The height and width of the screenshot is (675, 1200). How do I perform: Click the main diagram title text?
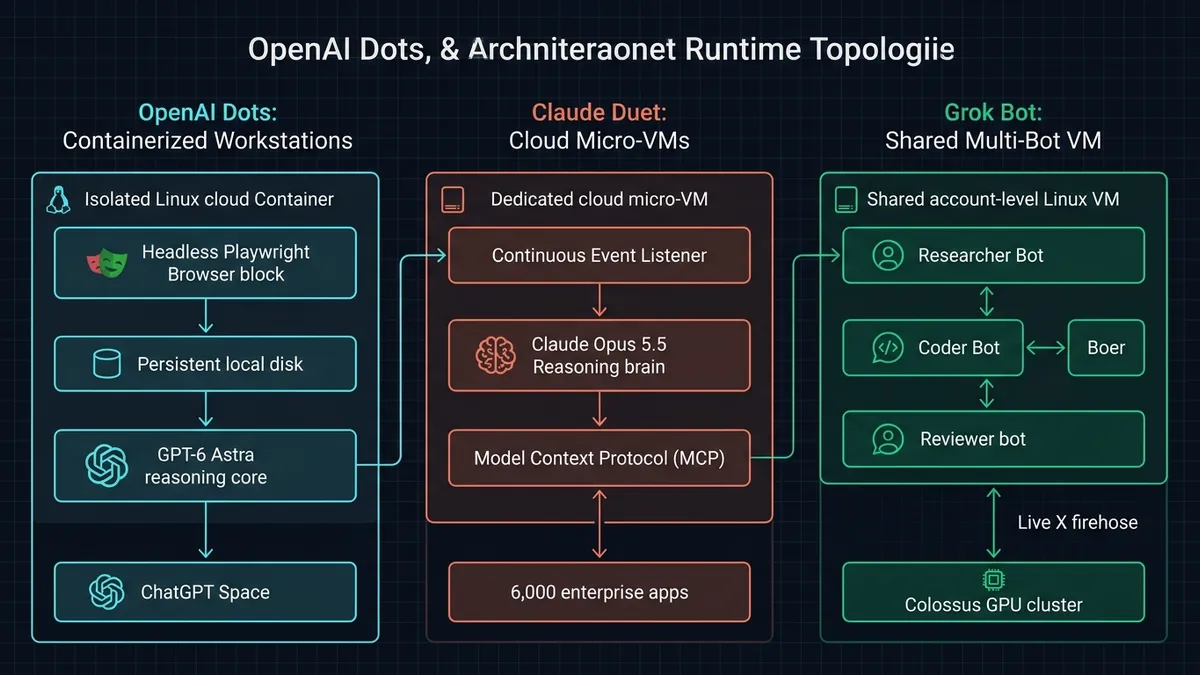click(x=600, y=49)
